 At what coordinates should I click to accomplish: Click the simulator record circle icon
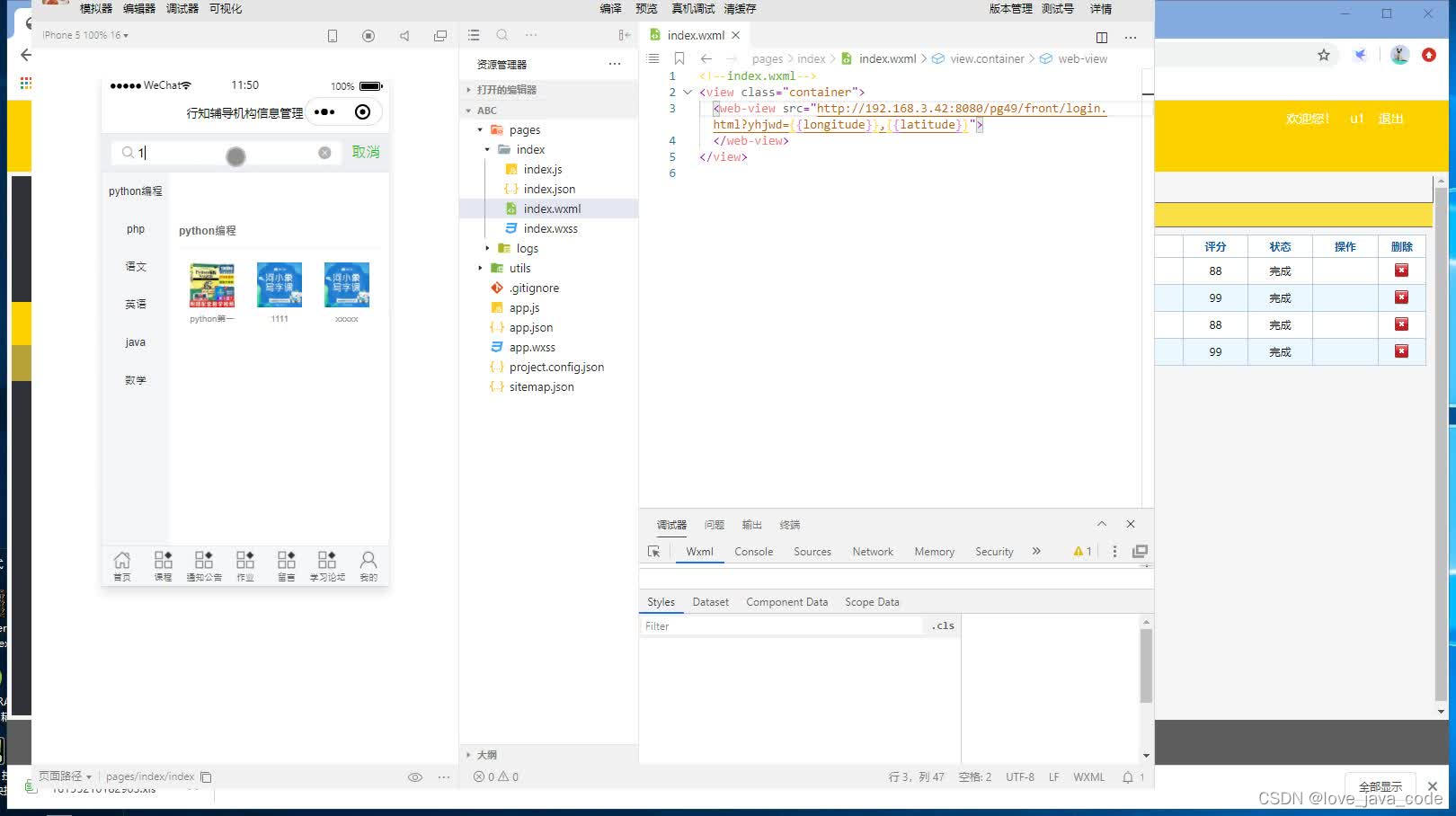(x=368, y=36)
